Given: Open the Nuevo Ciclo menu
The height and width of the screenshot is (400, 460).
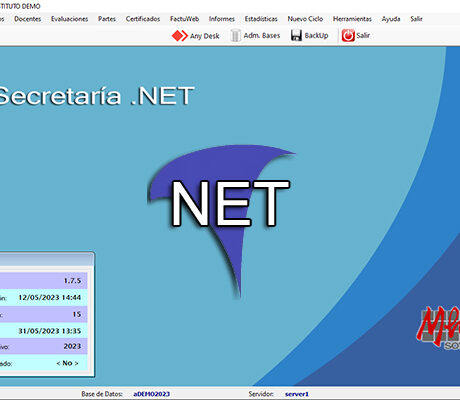Looking at the screenshot, I should [x=305, y=19].
